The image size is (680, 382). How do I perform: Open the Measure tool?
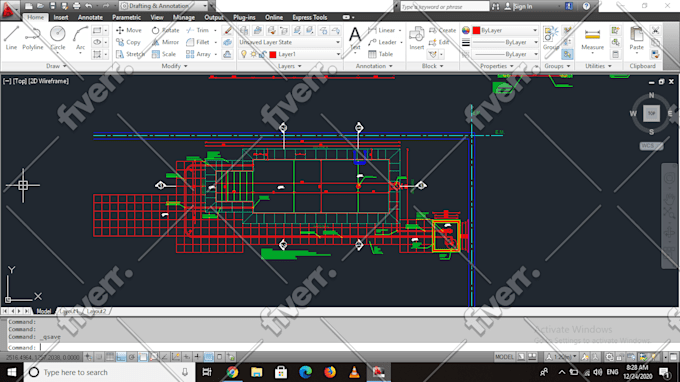[592, 39]
